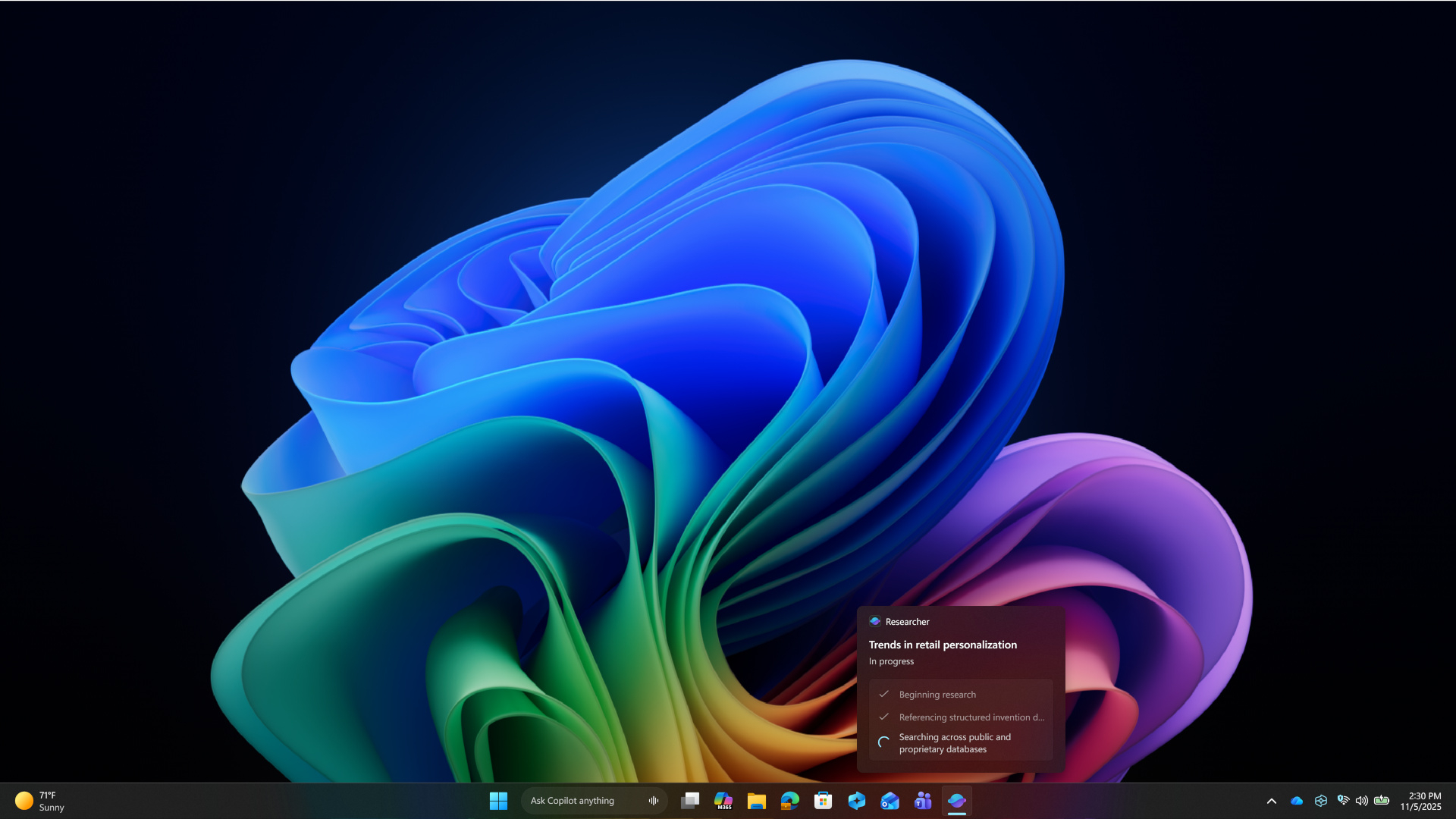Open the Microsoft Store

[823, 801]
